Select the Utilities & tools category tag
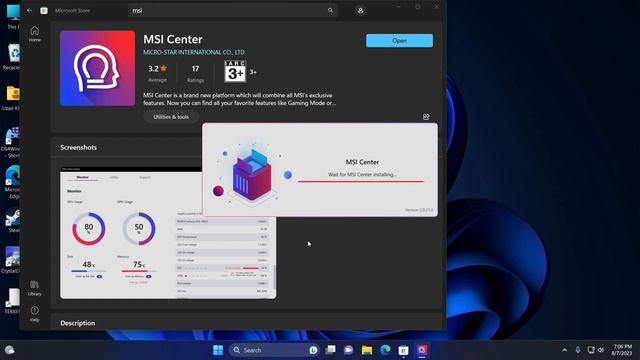The image size is (640, 360). (x=171, y=117)
